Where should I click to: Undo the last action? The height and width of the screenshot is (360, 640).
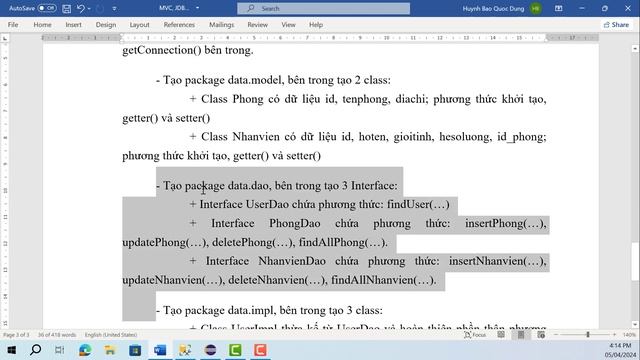80,8
